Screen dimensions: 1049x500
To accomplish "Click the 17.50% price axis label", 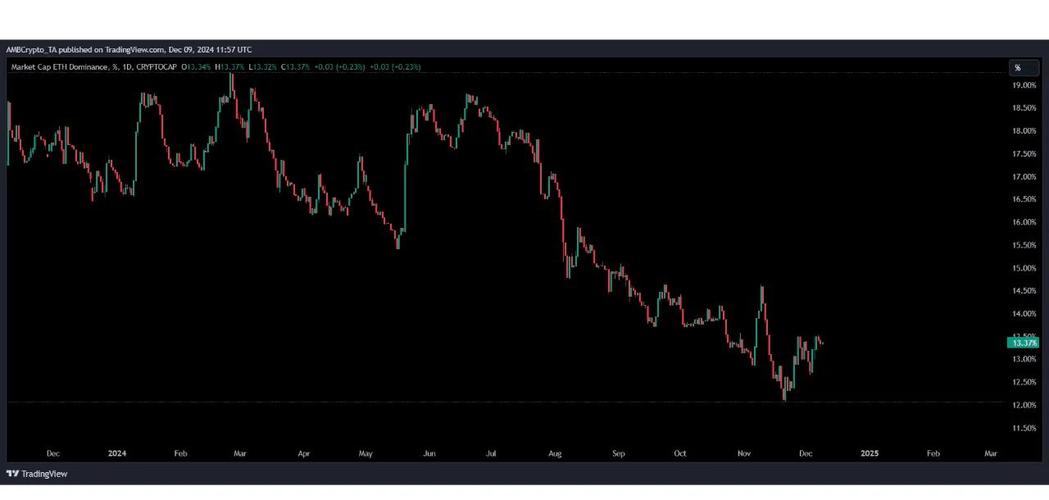I will (1024, 154).
